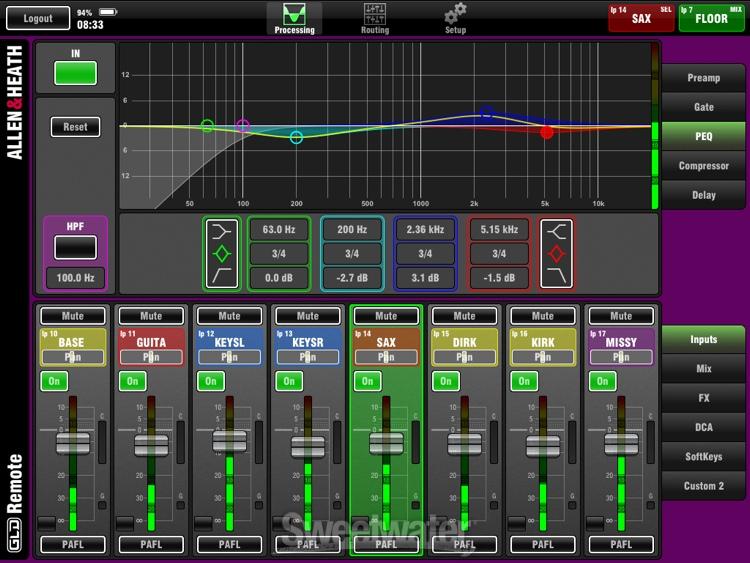Toggle the HPF enable button
Screen dimensions: 750x563
tap(76, 247)
